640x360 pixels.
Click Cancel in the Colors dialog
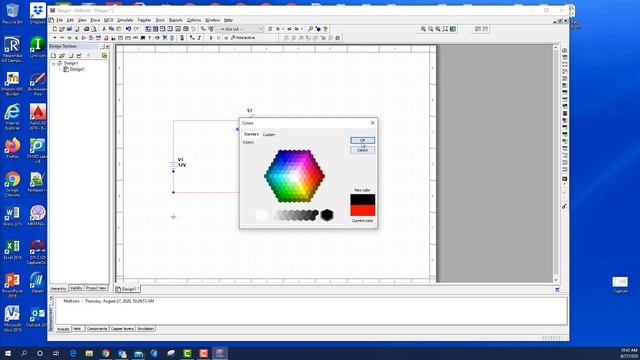(x=362, y=150)
